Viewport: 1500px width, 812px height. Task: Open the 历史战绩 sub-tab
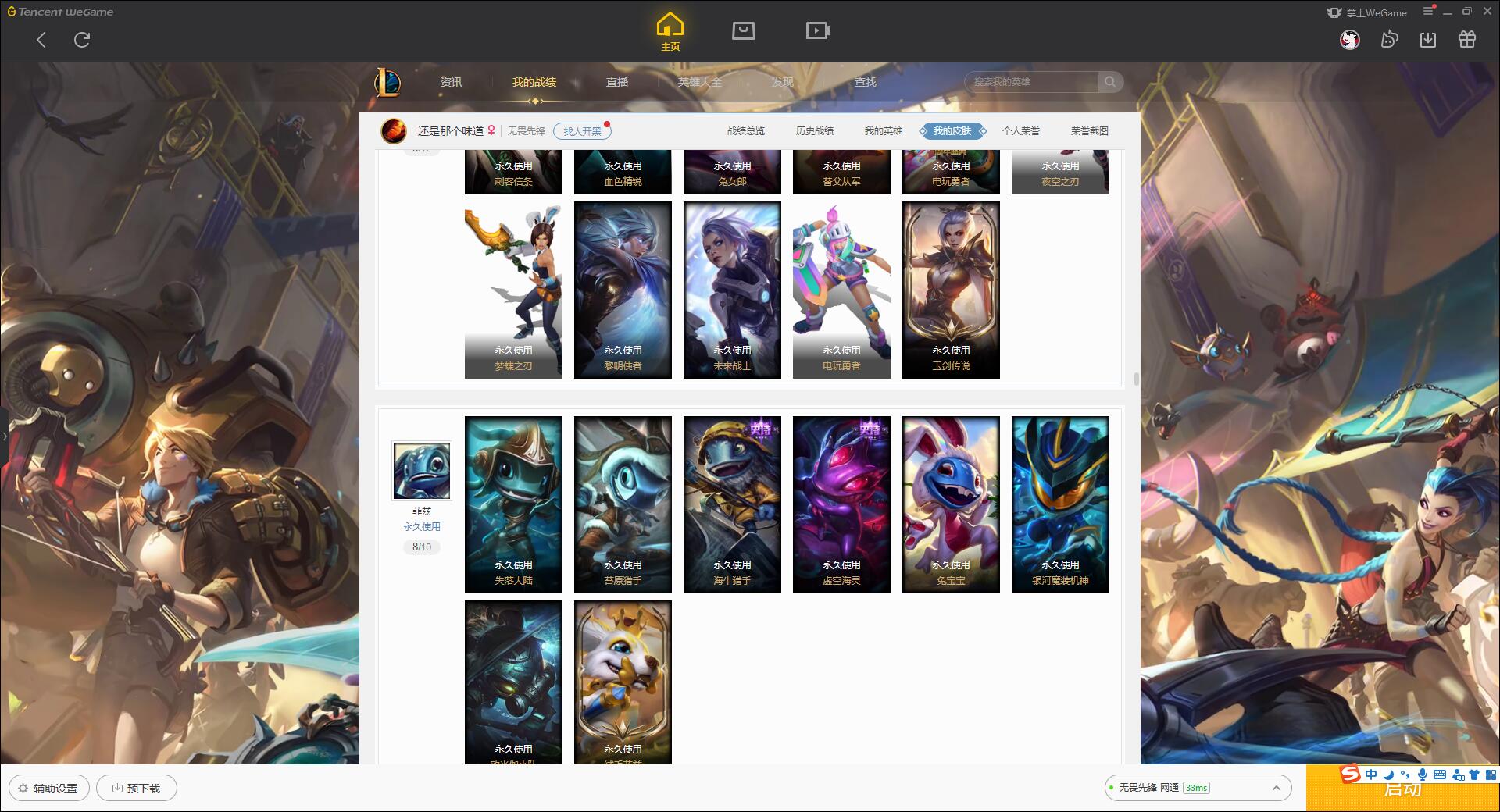[x=815, y=131]
